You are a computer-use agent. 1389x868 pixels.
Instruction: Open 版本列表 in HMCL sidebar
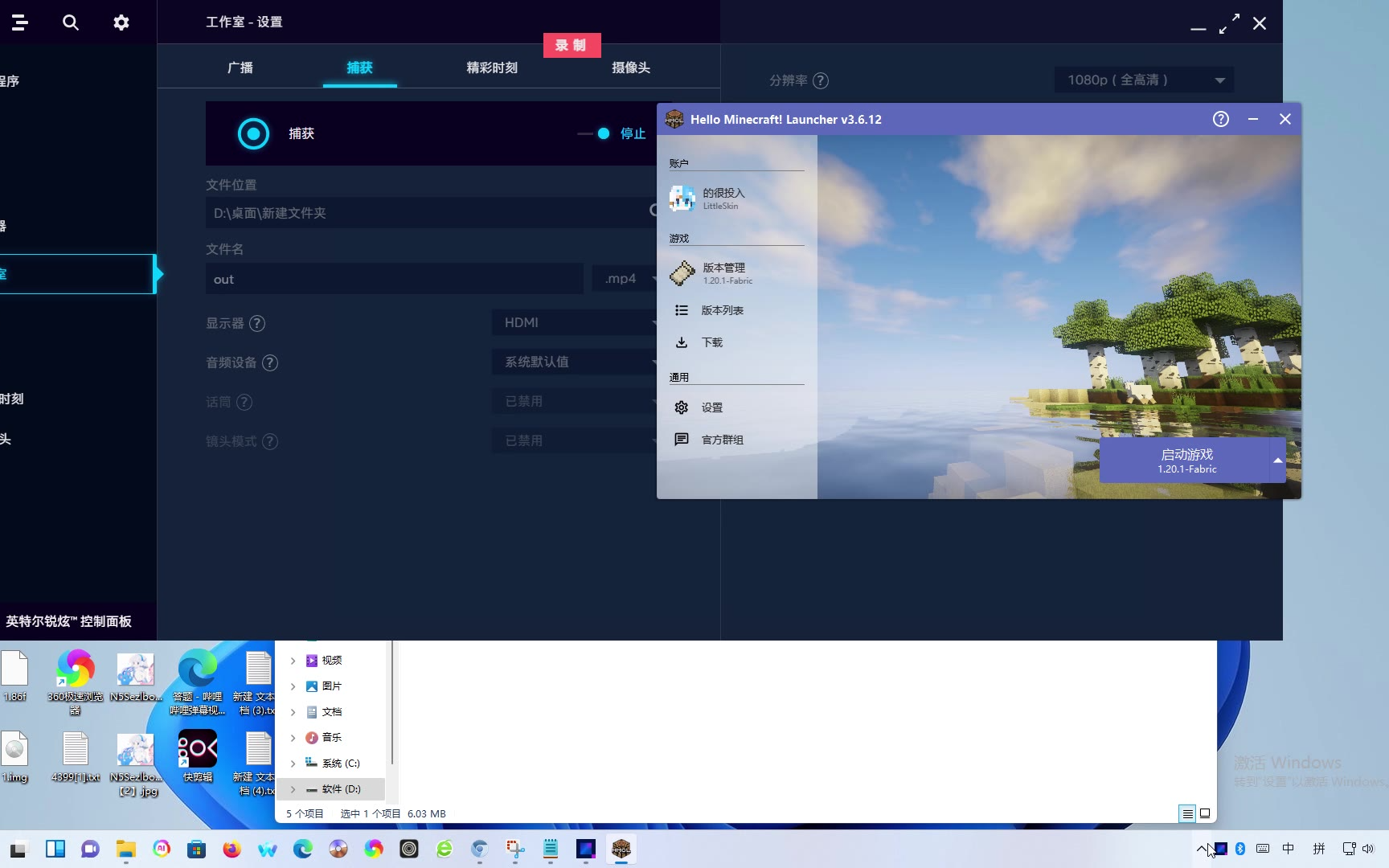736,310
